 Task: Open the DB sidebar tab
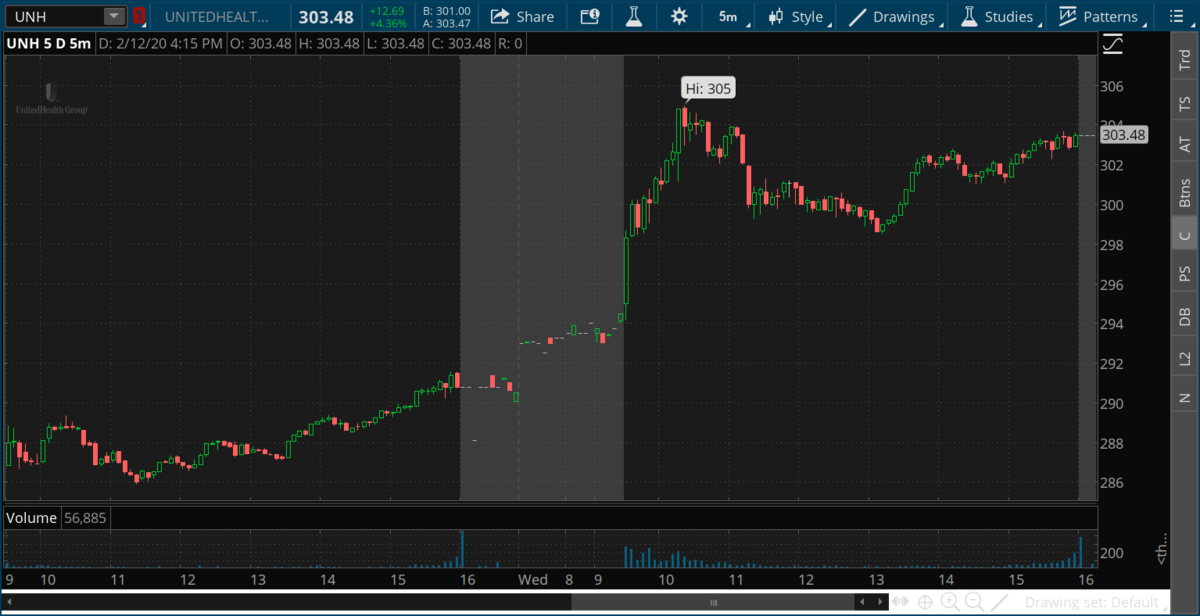coord(1185,317)
